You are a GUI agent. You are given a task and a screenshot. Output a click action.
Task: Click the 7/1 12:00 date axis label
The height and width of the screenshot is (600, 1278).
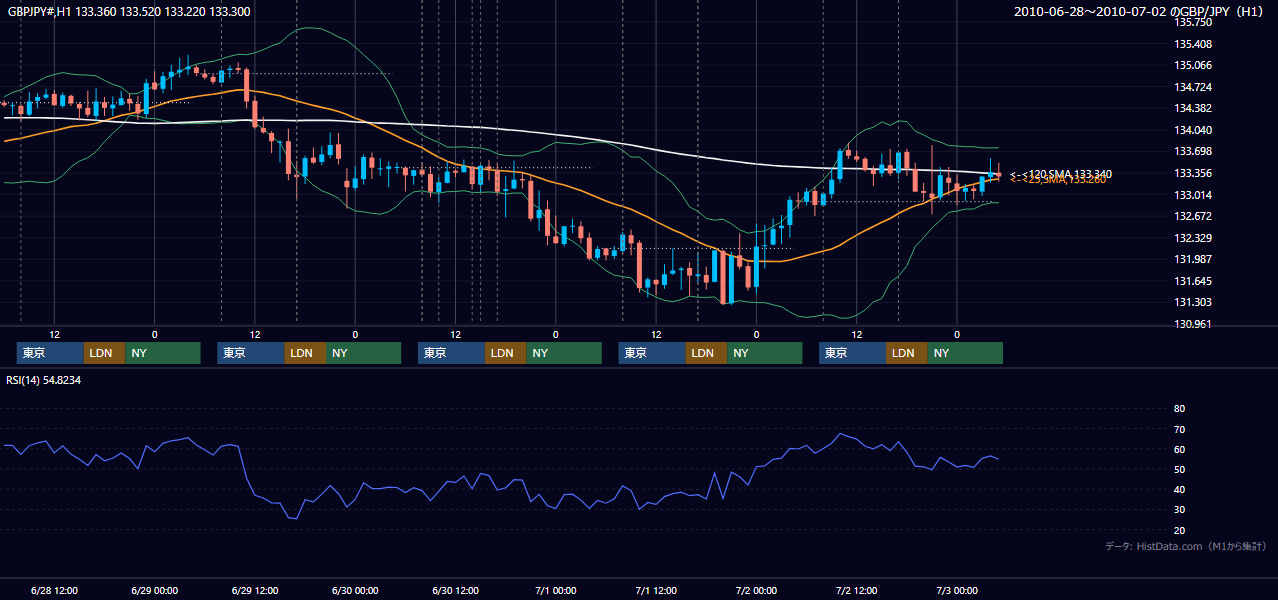click(x=656, y=590)
